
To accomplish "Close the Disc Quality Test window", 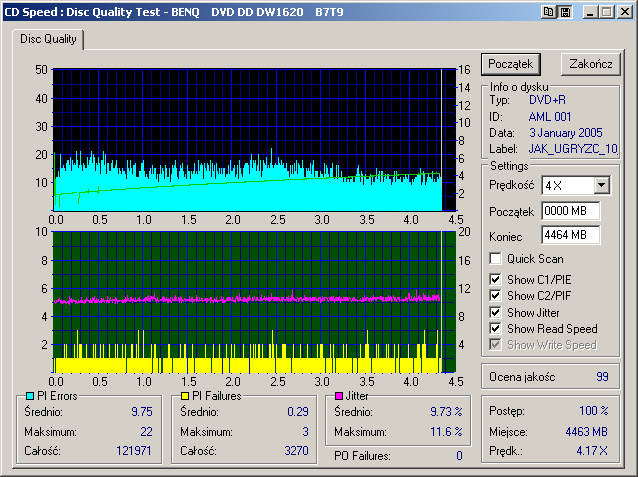I will [624, 12].
